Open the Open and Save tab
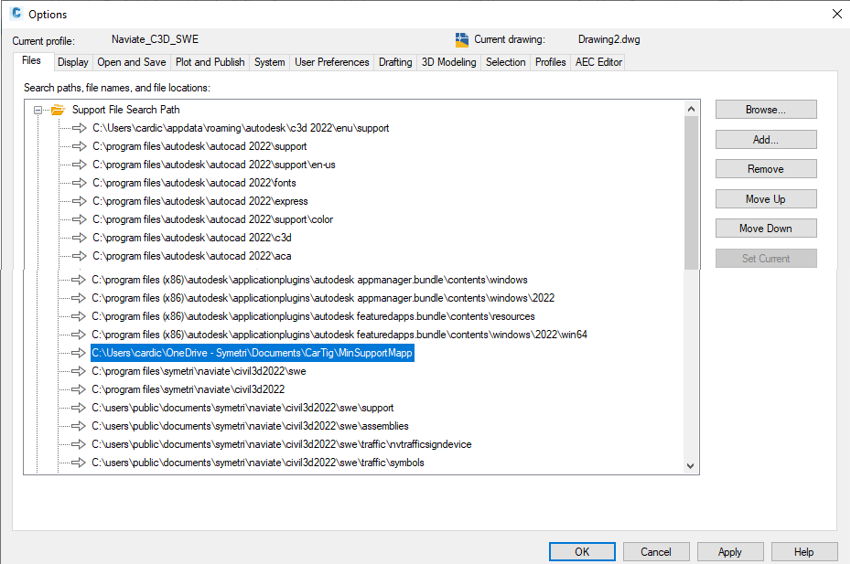 [132, 62]
